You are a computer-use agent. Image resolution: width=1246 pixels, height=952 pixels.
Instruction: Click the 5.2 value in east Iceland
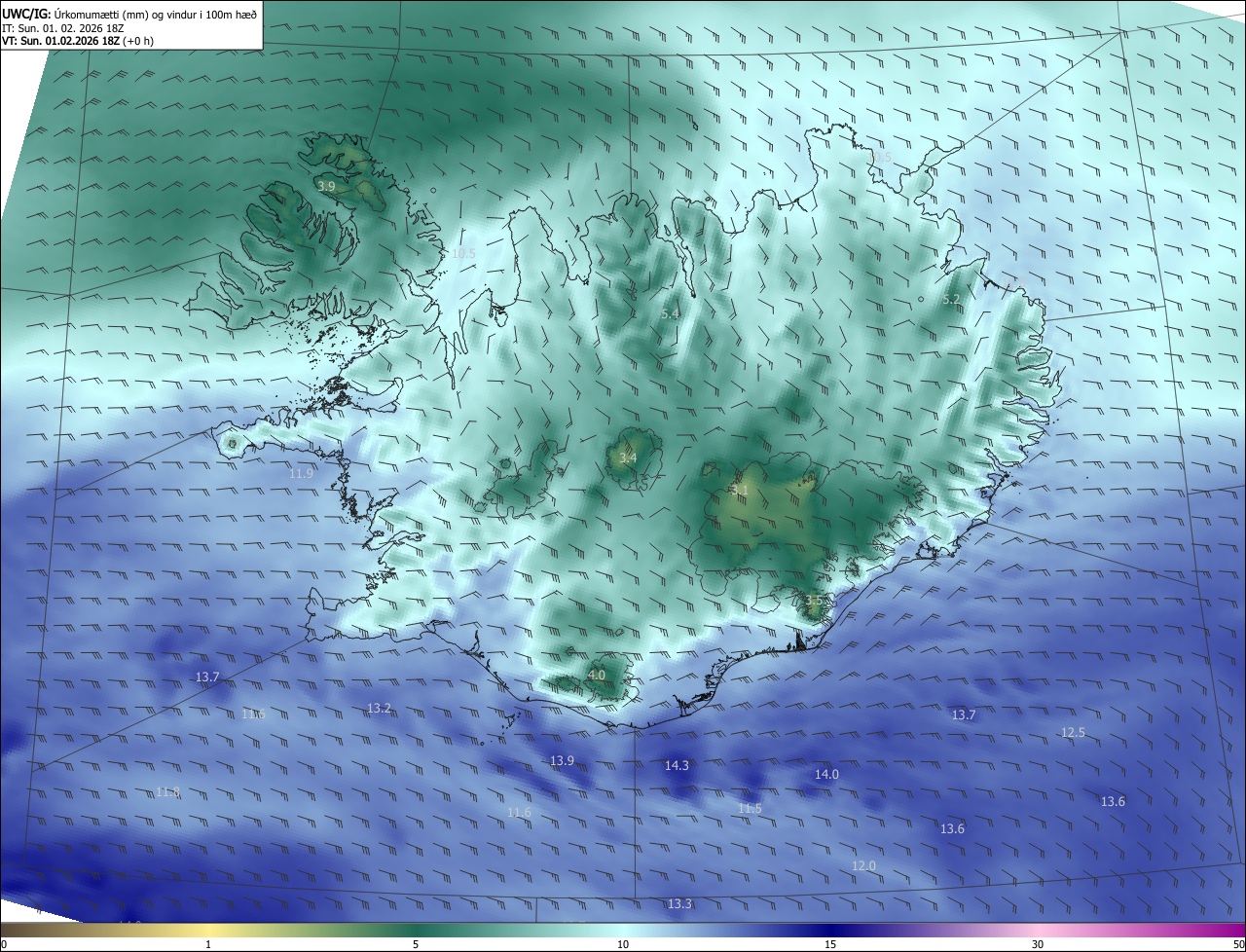(952, 299)
